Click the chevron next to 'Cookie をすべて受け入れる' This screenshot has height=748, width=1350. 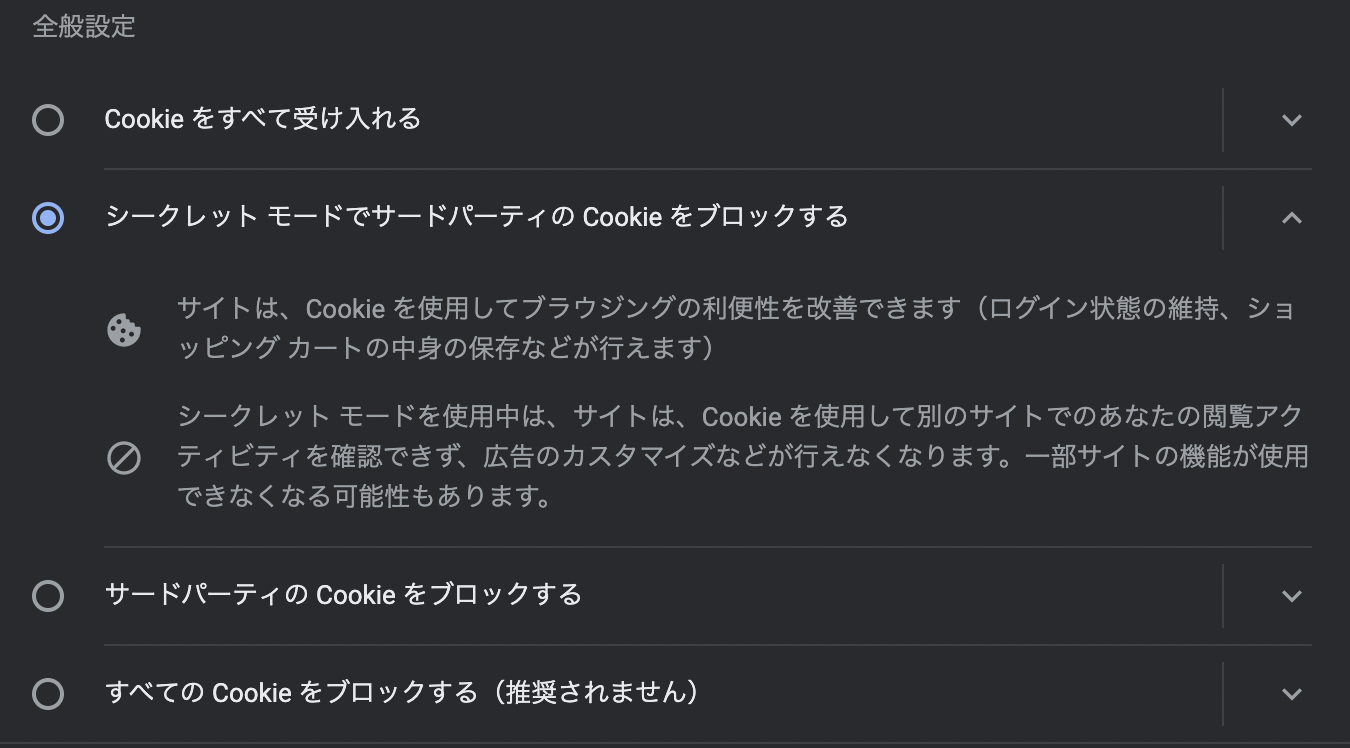tap(1292, 118)
